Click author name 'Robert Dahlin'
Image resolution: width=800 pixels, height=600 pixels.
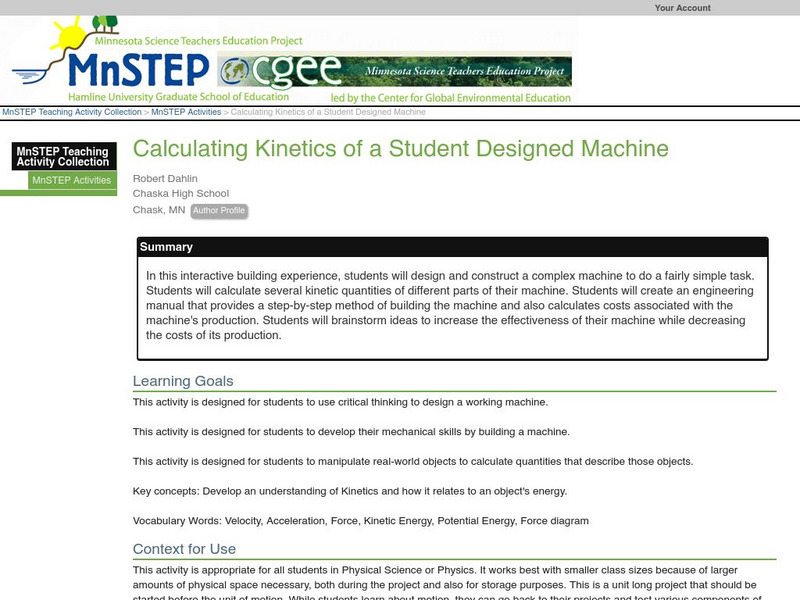coord(165,179)
